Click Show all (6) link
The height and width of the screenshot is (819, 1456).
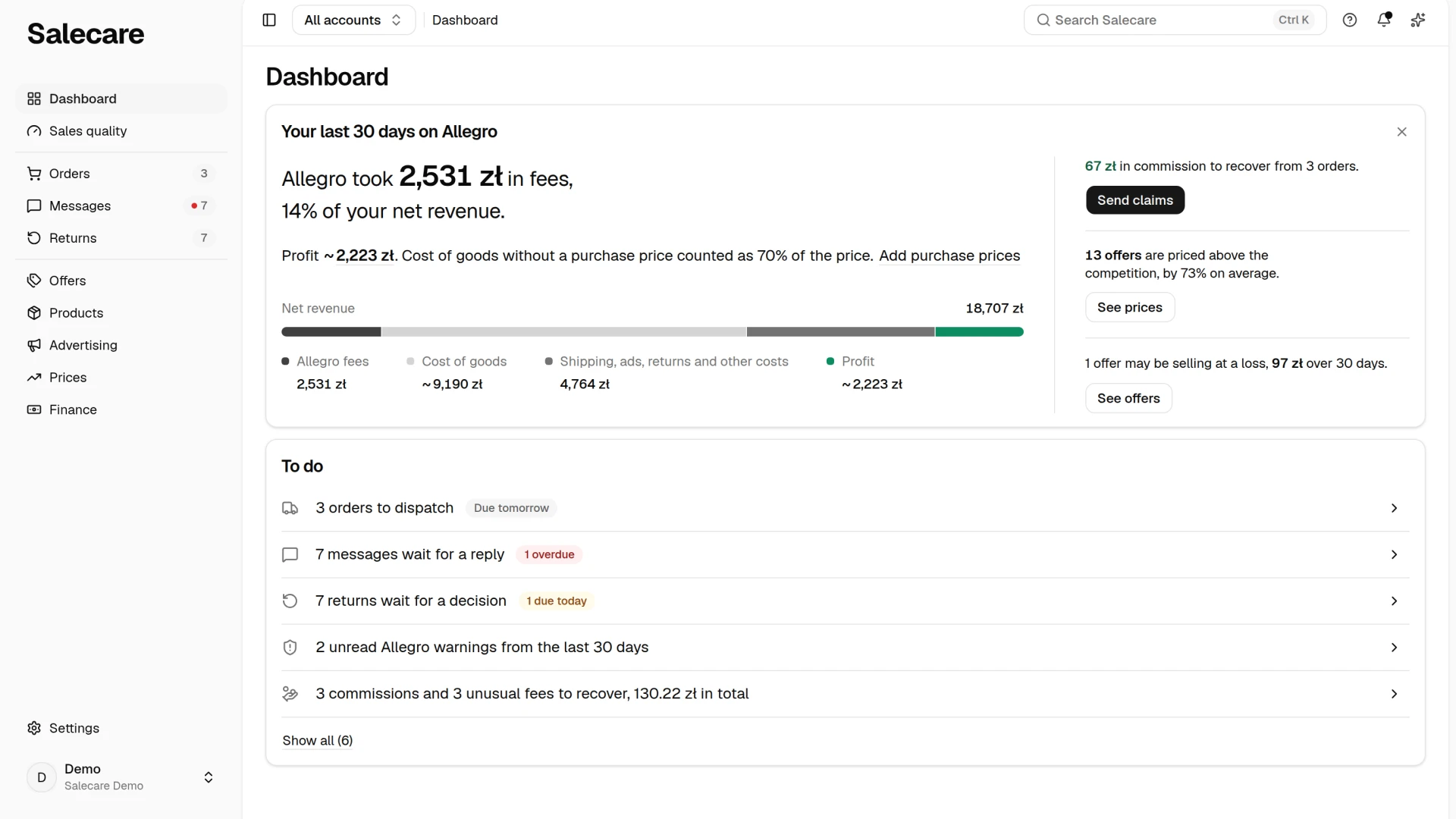coord(317,741)
